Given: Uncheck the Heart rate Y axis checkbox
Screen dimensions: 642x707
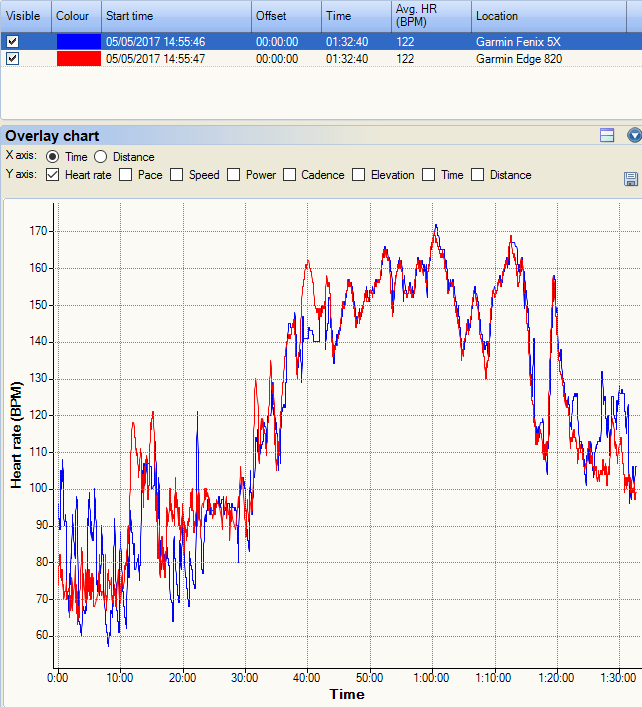Looking at the screenshot, I should [x=53, y=175].
